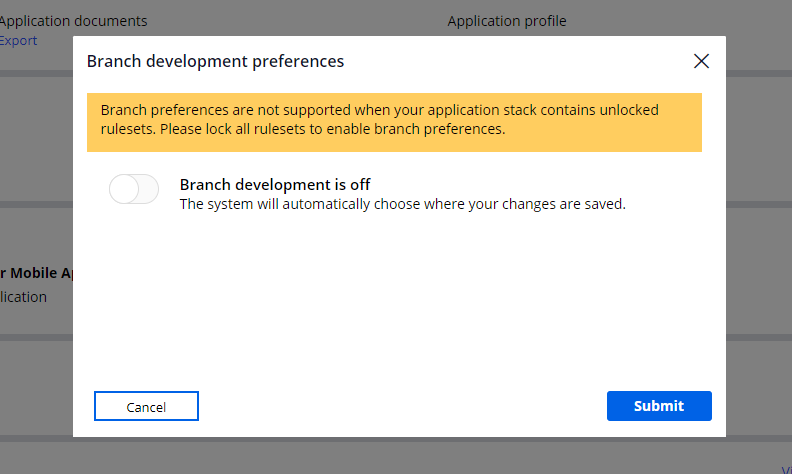Click the white knob of the branch switch

tap(123, 189)
